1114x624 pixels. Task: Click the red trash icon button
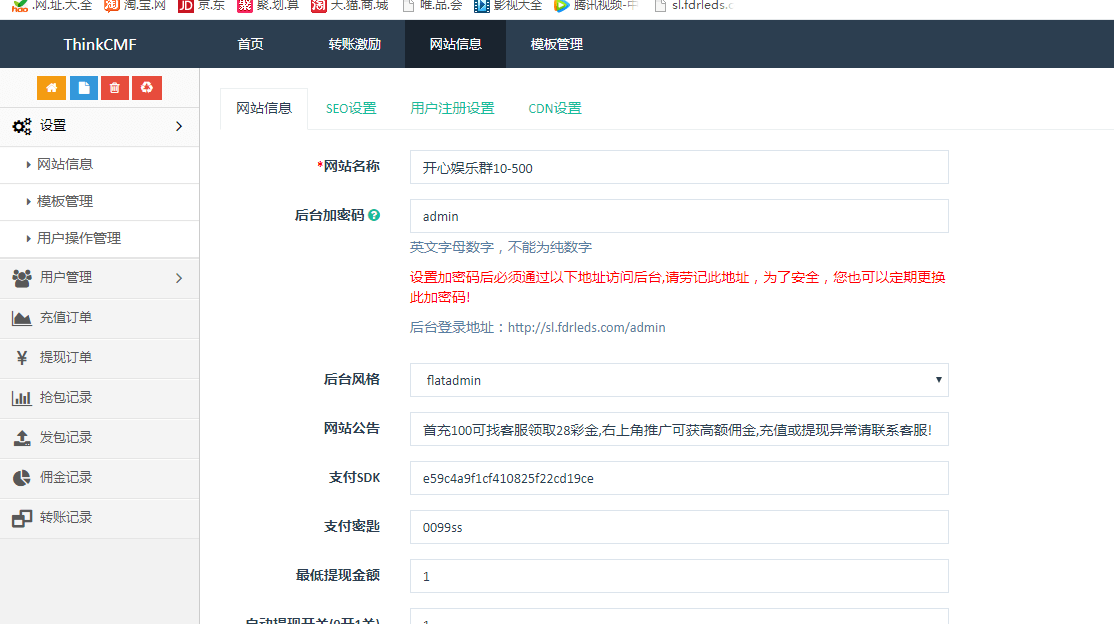coord(115,88)
